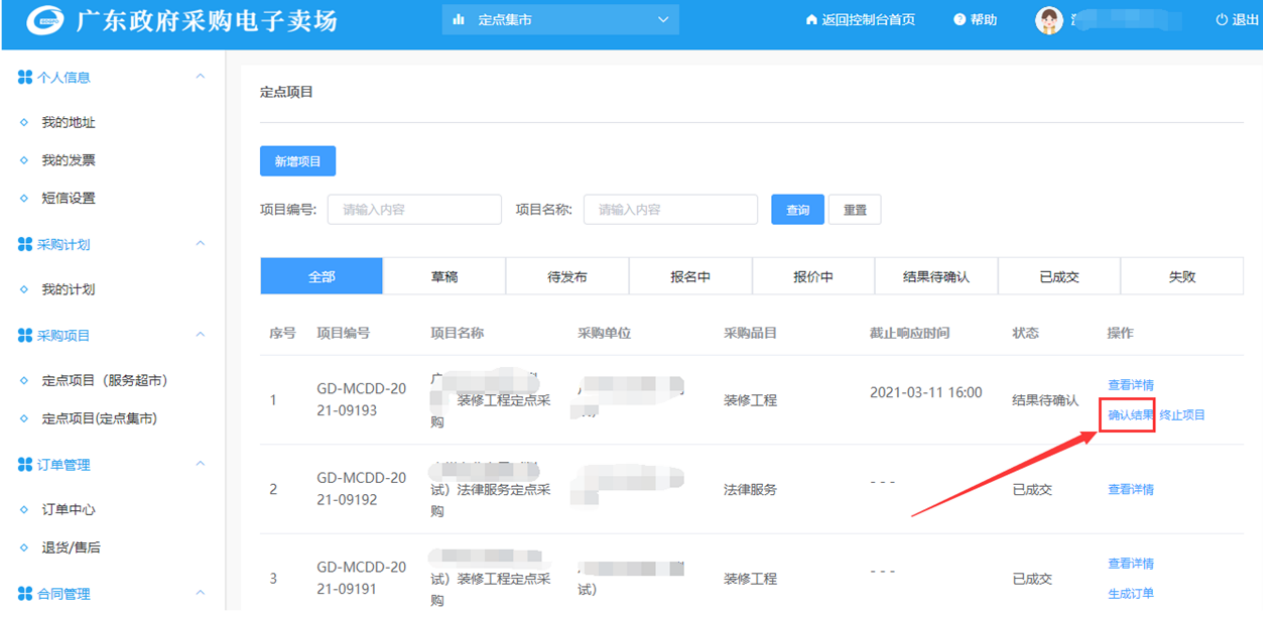
Task: Click the 新增项目 button
Action: pyautogui.click(x=298, y=161)
